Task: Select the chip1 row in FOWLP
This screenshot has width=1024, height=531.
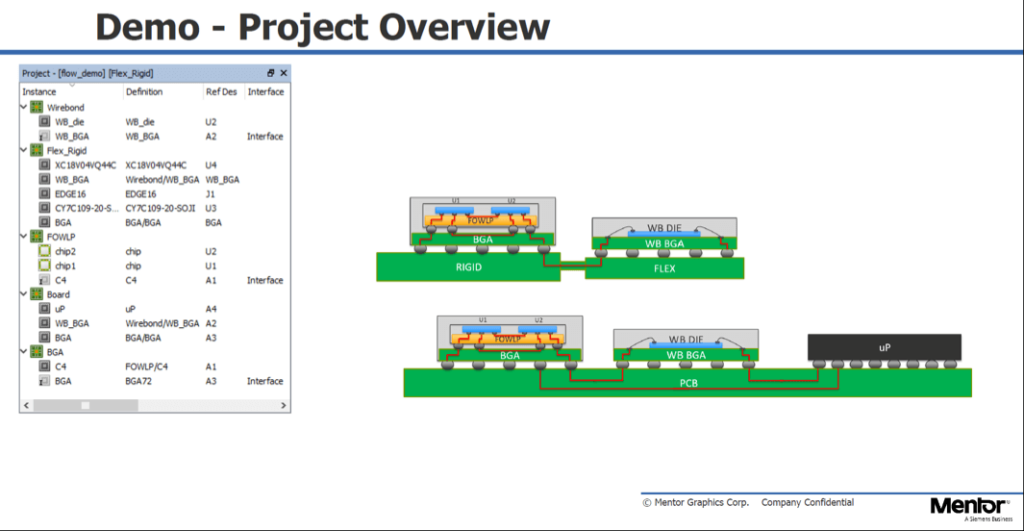Action: tap(66, 266)
